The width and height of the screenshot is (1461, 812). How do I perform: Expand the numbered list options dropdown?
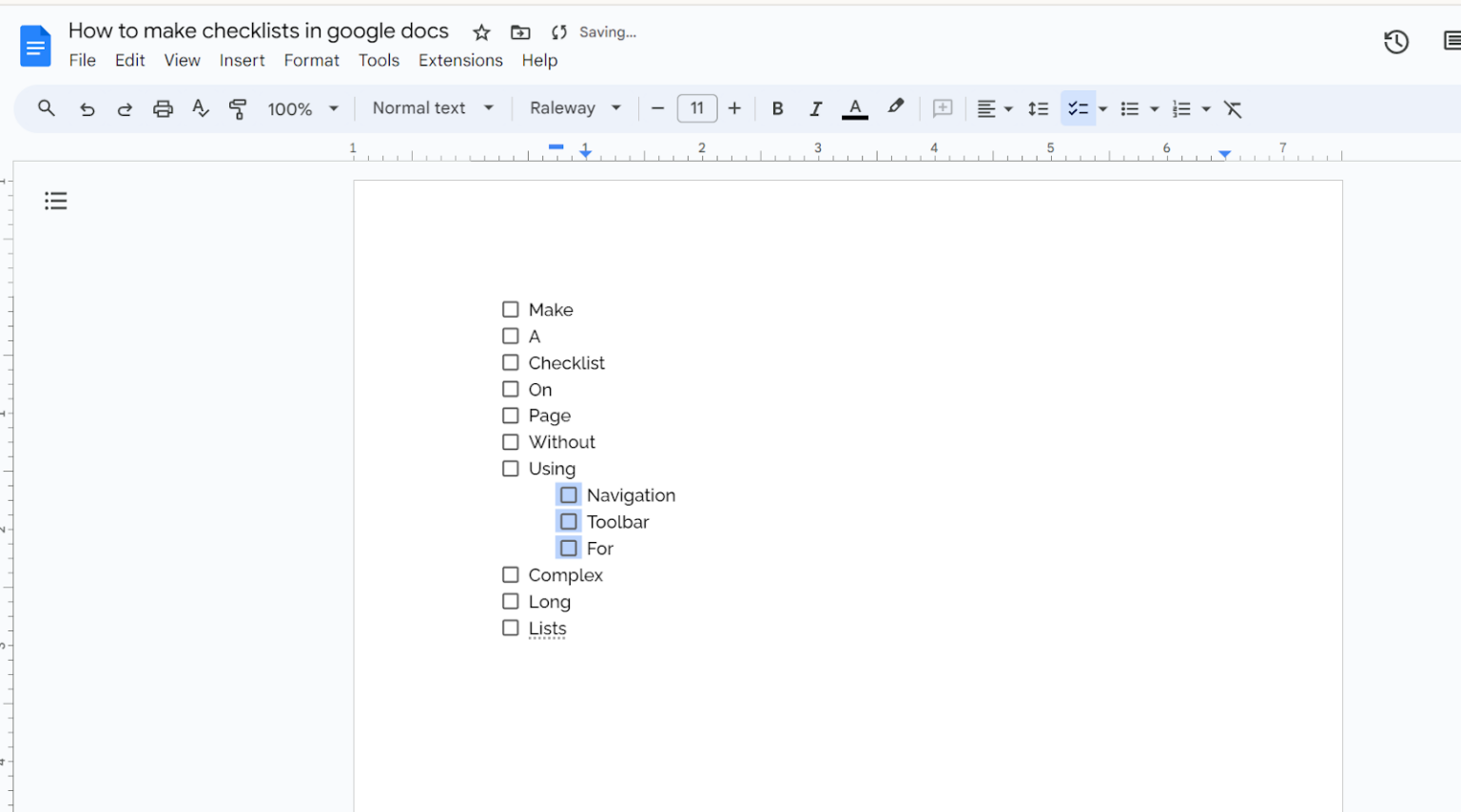tap(1206, 108)
